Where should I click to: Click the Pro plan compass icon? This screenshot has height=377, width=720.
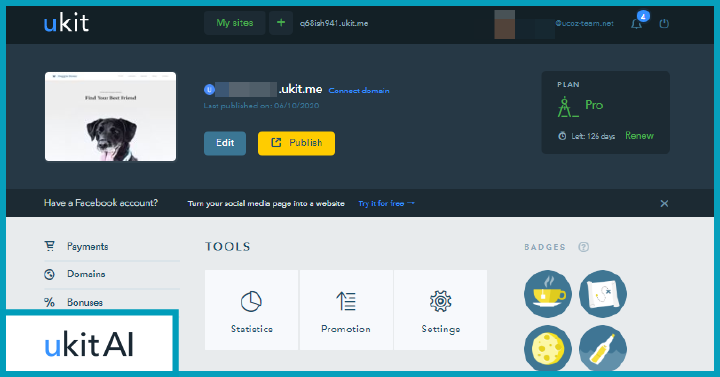[567, 107]
